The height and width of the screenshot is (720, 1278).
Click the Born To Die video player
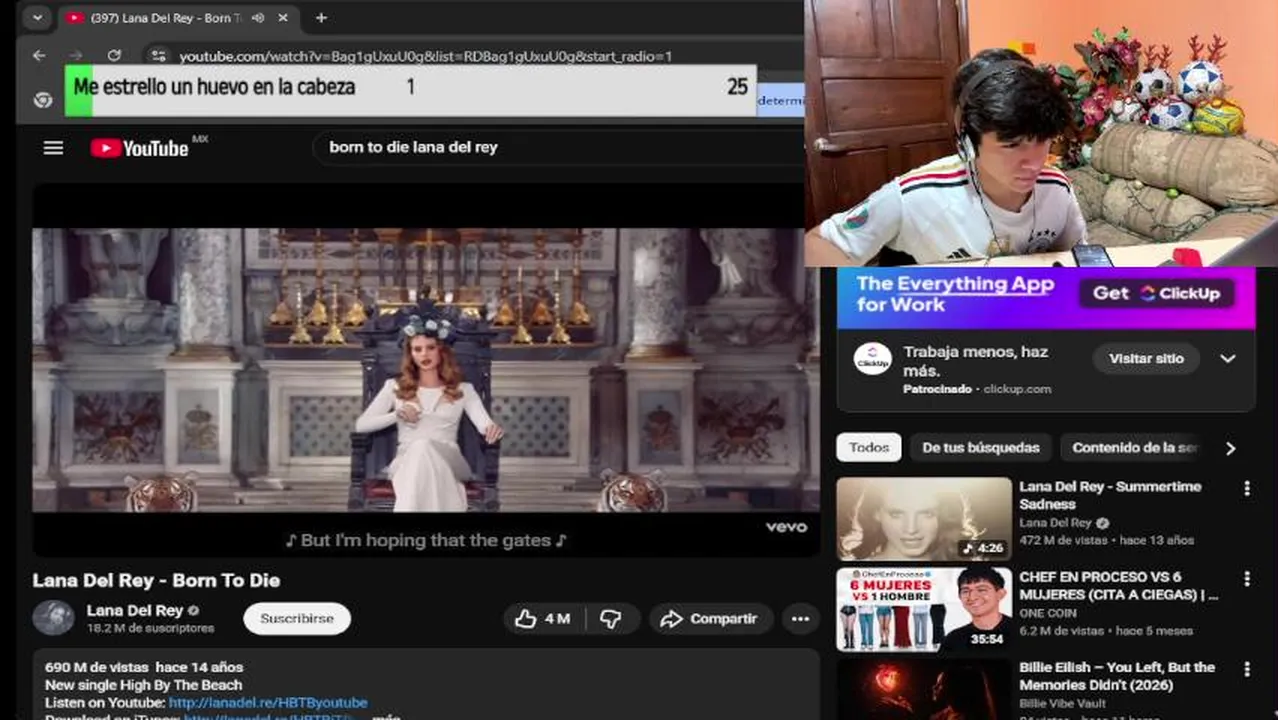[426, 370]
